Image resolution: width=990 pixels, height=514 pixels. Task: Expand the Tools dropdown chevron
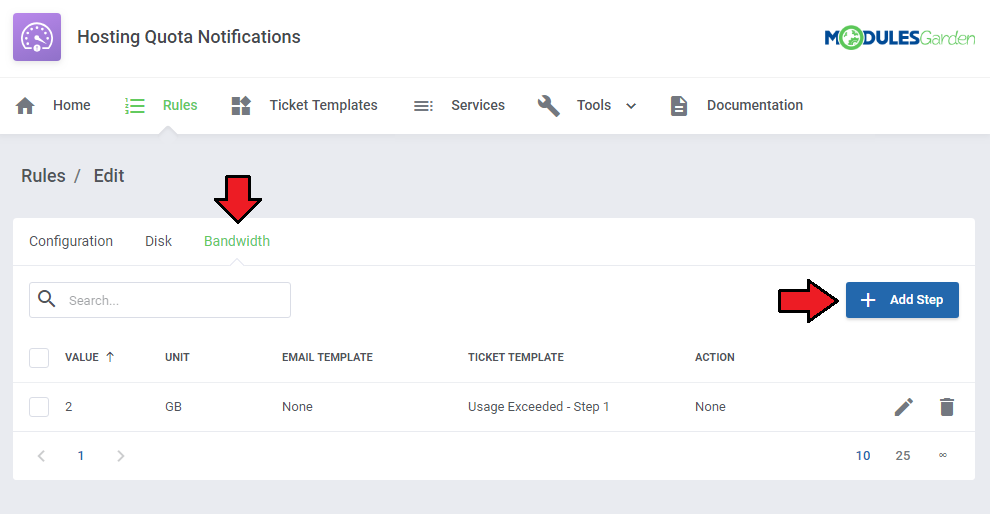tap(631, 106)
